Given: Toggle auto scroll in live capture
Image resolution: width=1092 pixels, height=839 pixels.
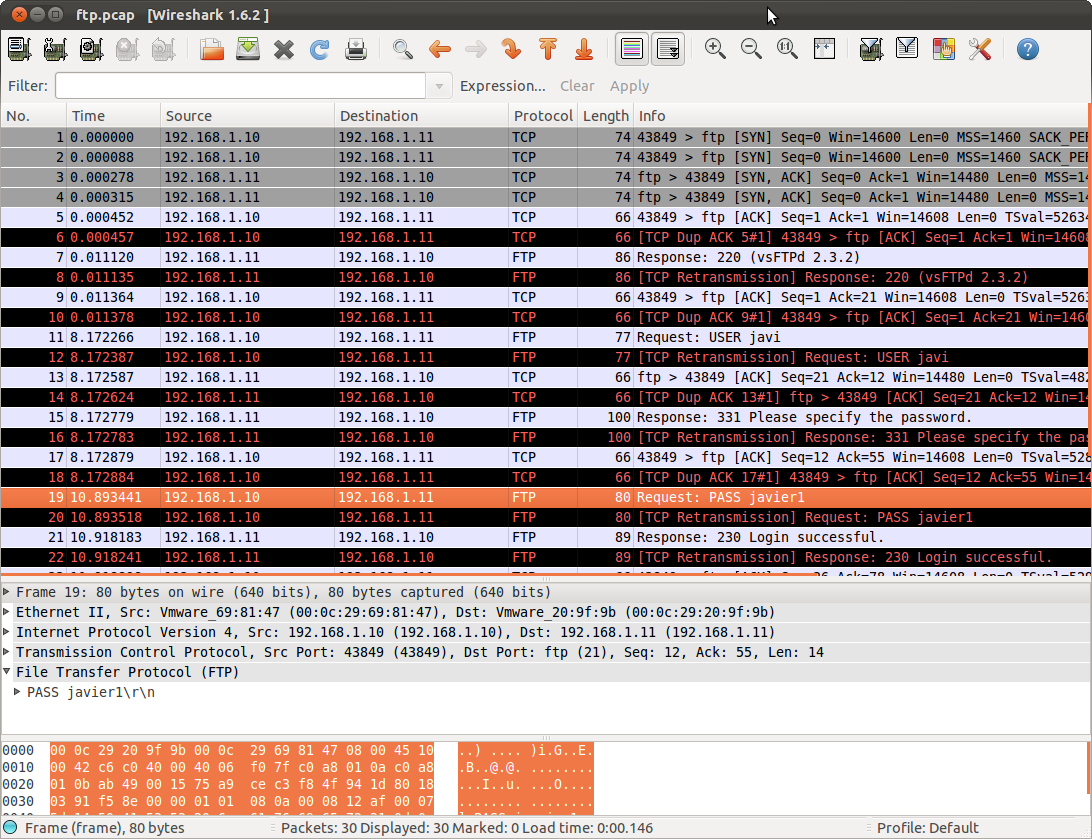Looking at the screenshot, I should click(x=667, y=48).
